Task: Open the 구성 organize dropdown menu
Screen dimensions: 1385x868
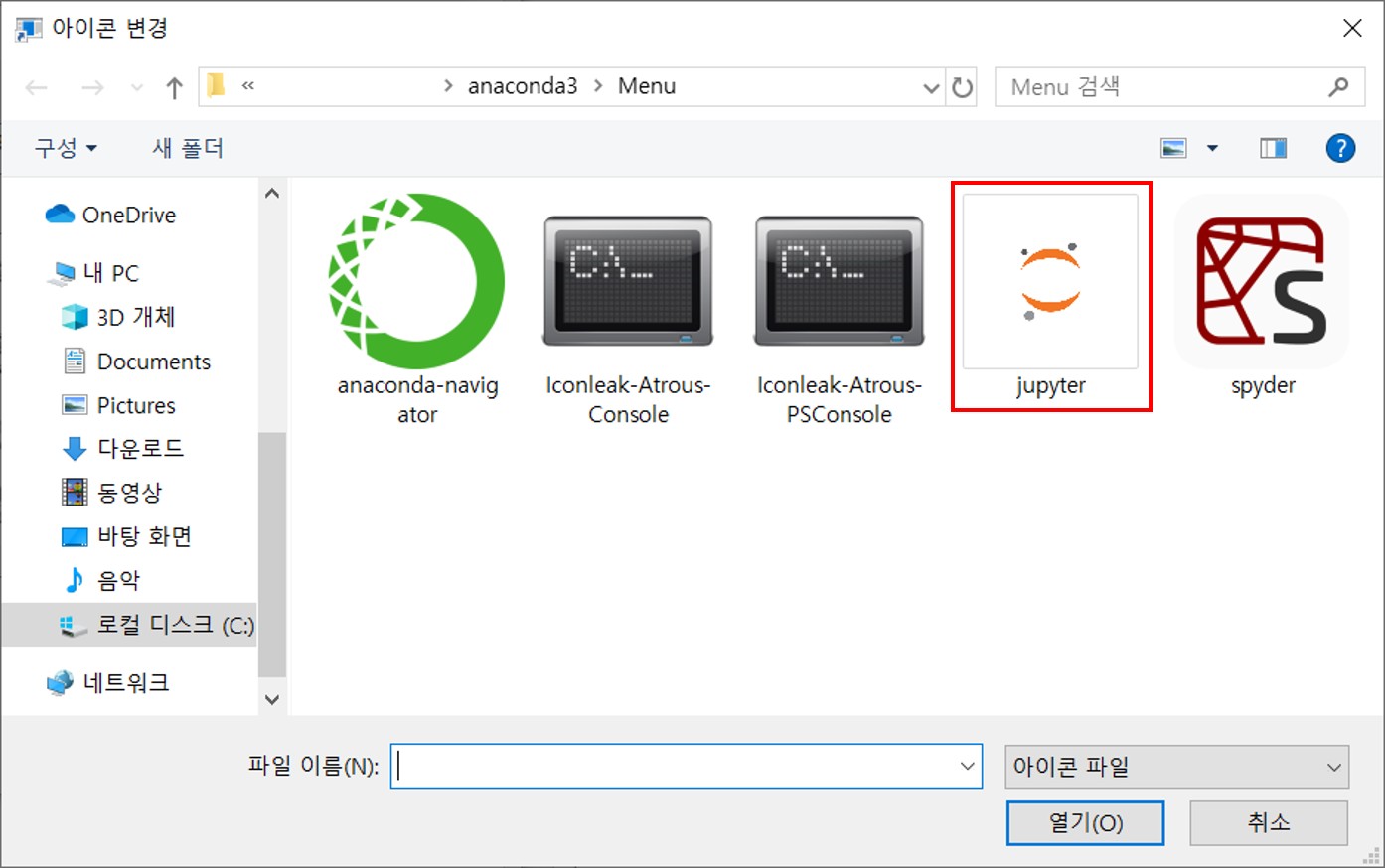Action: coord(66,149)
